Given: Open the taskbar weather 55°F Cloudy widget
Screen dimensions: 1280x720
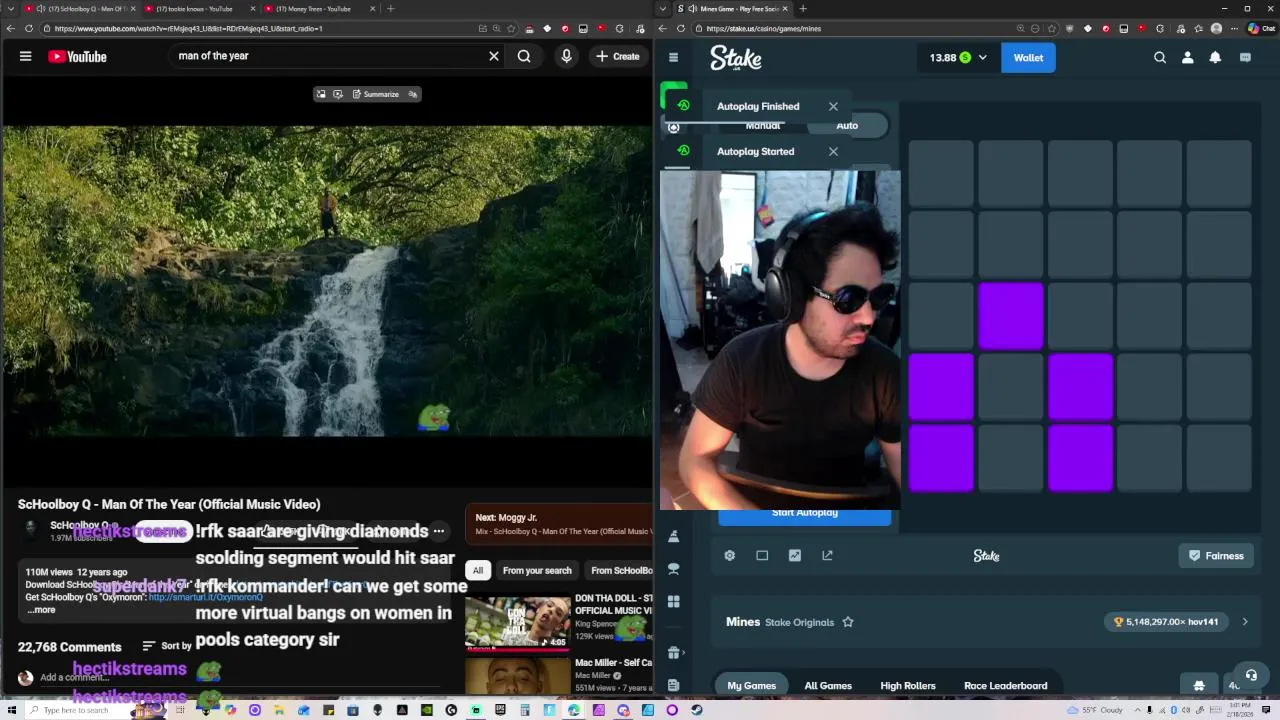Looking at the screenshot, I should pyautogui.click(x=1096, y=710).
